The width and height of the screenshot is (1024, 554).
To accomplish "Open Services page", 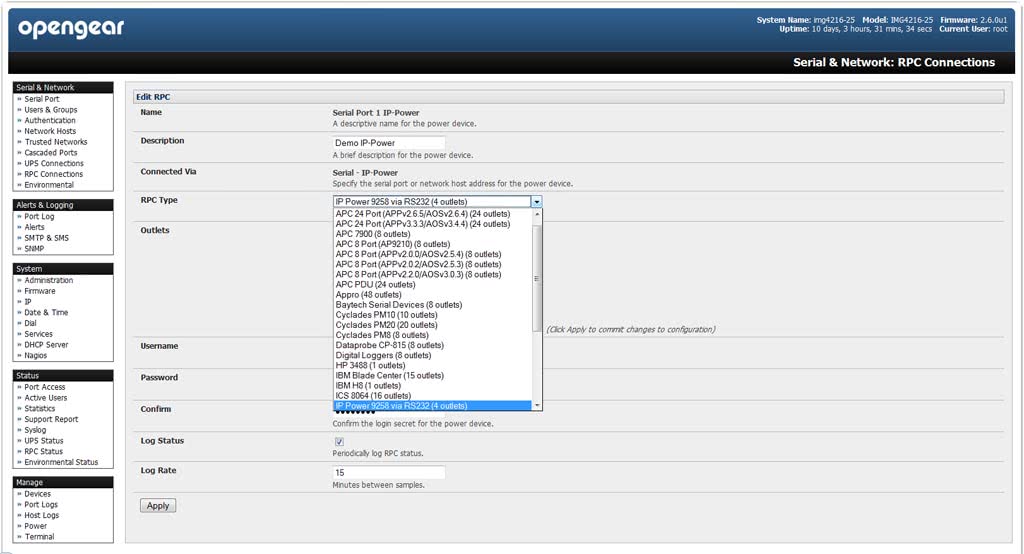I will point(39,334).
